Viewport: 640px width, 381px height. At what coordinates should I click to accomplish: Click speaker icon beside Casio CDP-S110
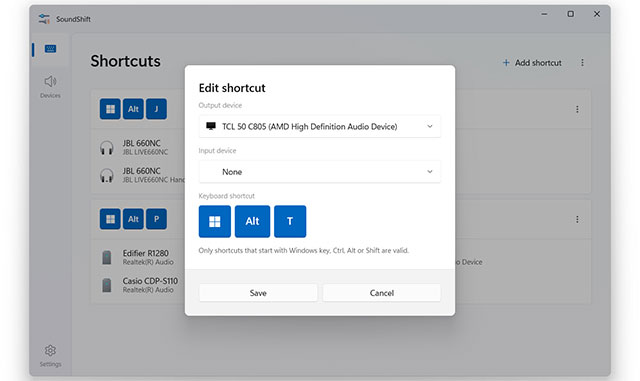pyautogui.click(x=107, y=285)
